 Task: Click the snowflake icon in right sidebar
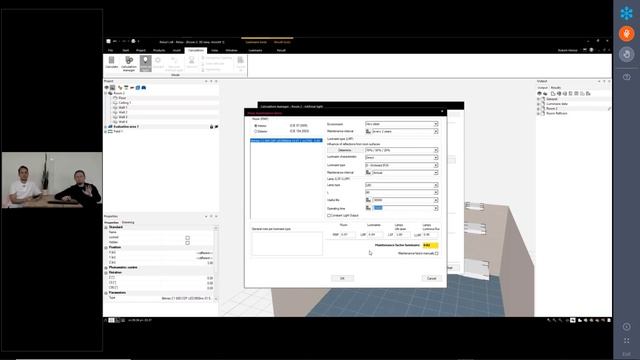pyautogui.click(x=626, y=13)
